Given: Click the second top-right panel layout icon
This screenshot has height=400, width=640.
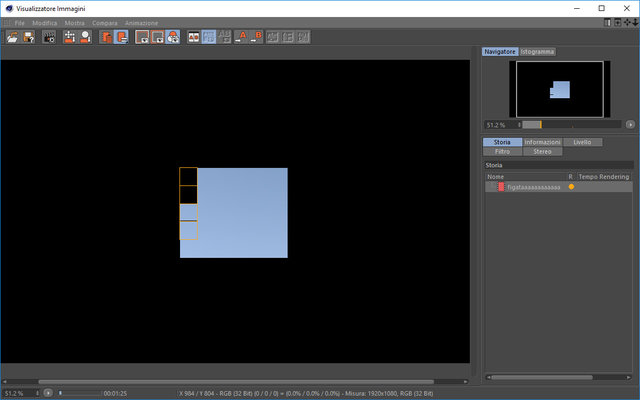Looking at the screenshot, I should (618, 22).
